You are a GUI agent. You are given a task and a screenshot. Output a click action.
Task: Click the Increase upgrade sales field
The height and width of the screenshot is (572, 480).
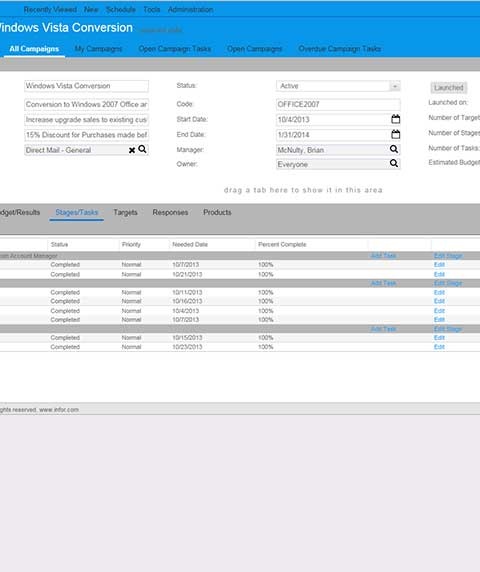[86, 120]
